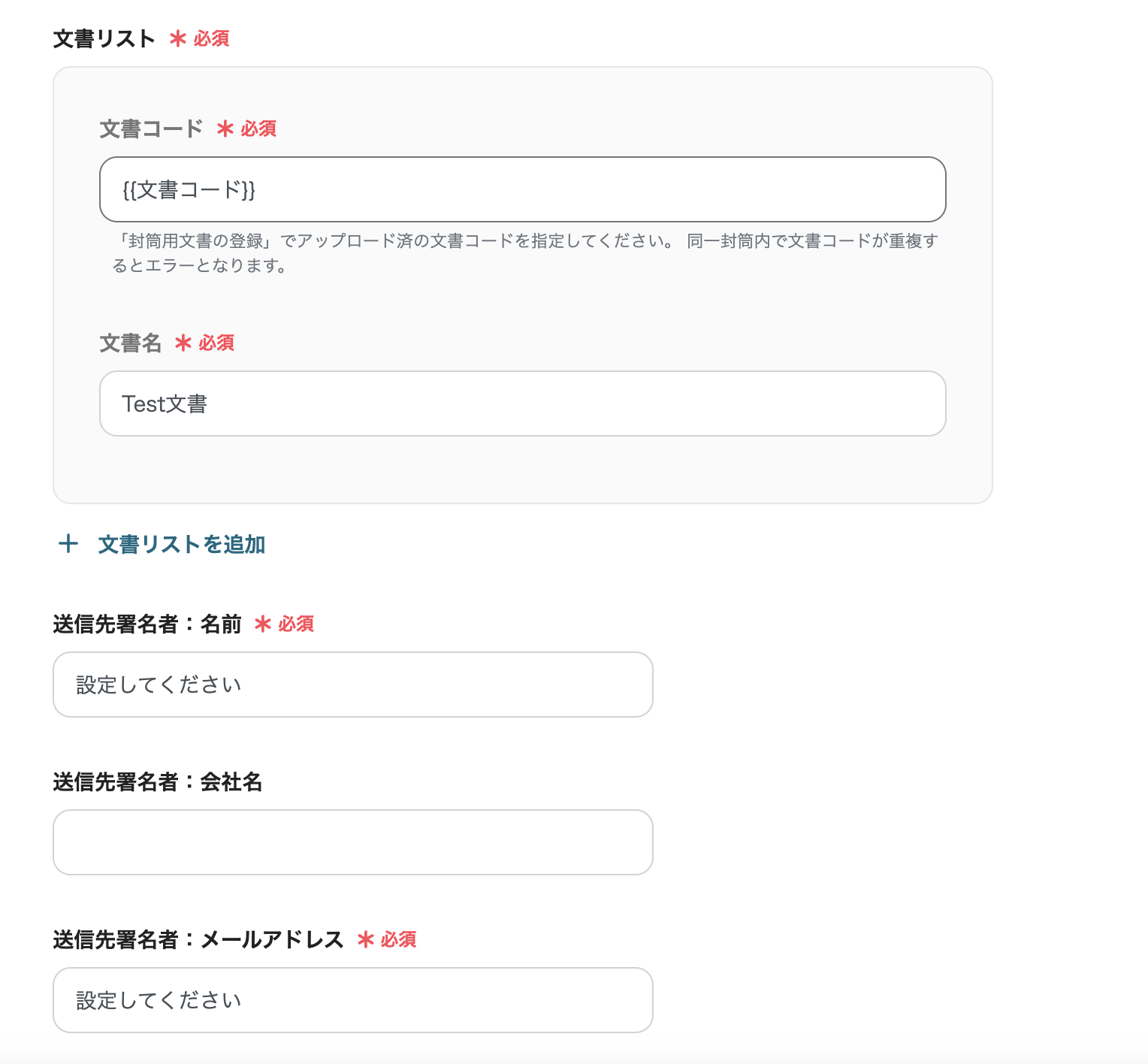1148x1064 pixels.
Task: Click the 文書リストを追加 link
Action: click(181, 545)
